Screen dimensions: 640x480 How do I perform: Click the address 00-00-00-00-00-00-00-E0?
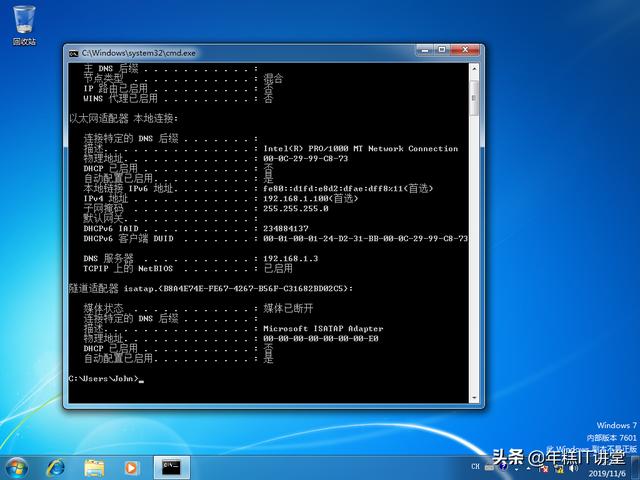[x=320, y=338]
